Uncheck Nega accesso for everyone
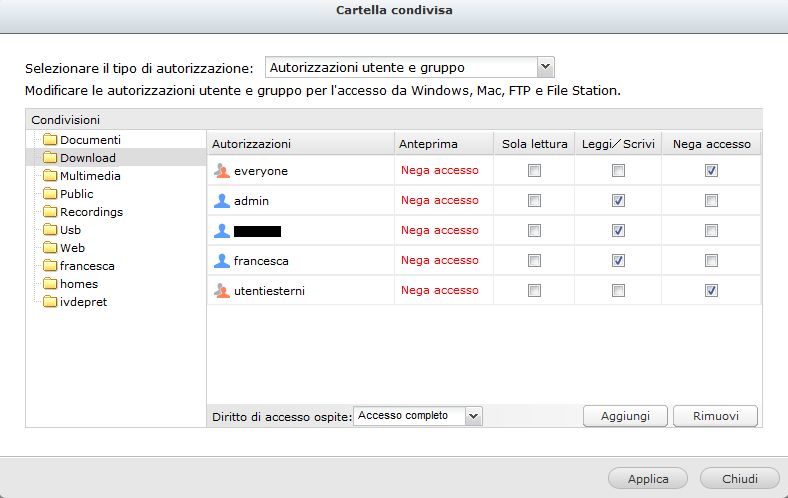The height and width of the screenshot is (498, 788). click(711, 171)
